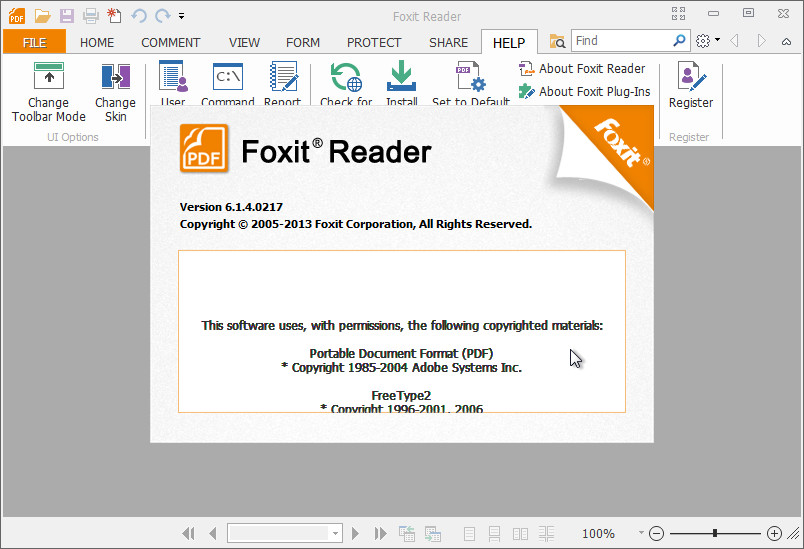Image resolution: width=804 pixels, height=549 pixels.
Task: Click the Foxit Corporation copyright line
Action: [356, 224]
